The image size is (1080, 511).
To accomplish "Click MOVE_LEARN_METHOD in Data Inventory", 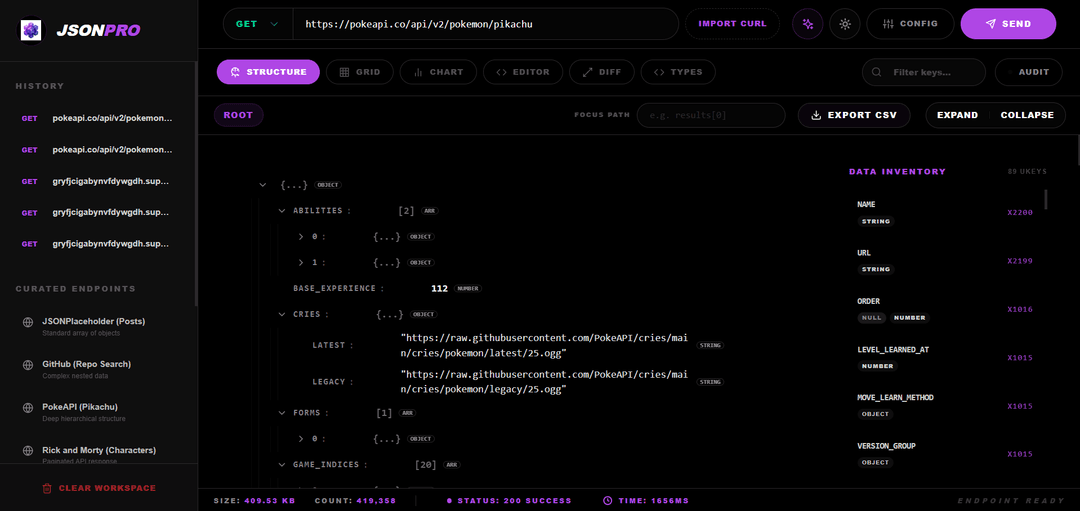I will pyautogui.click(x=895, y=398).
